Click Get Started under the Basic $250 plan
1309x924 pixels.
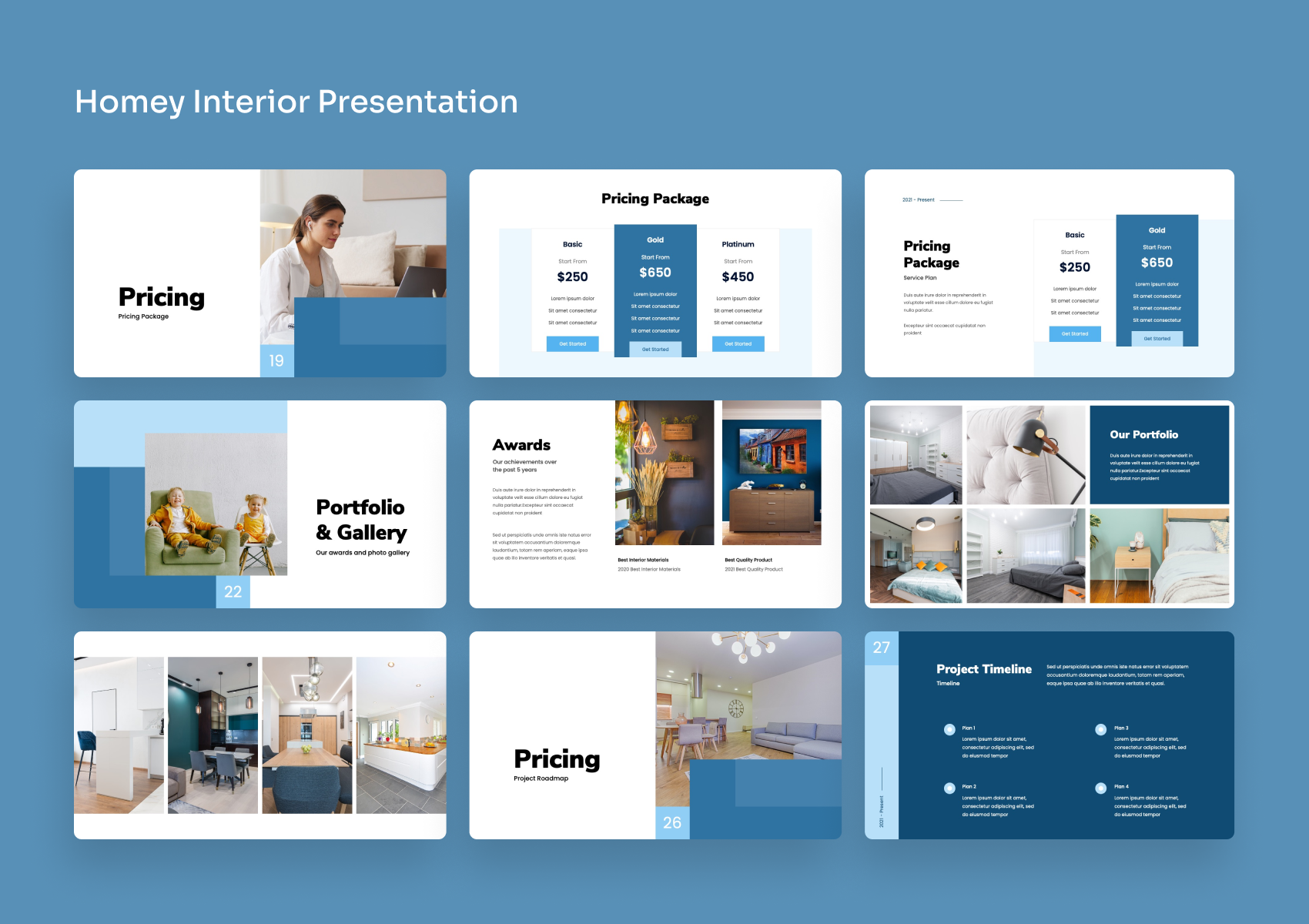point(573,343)
